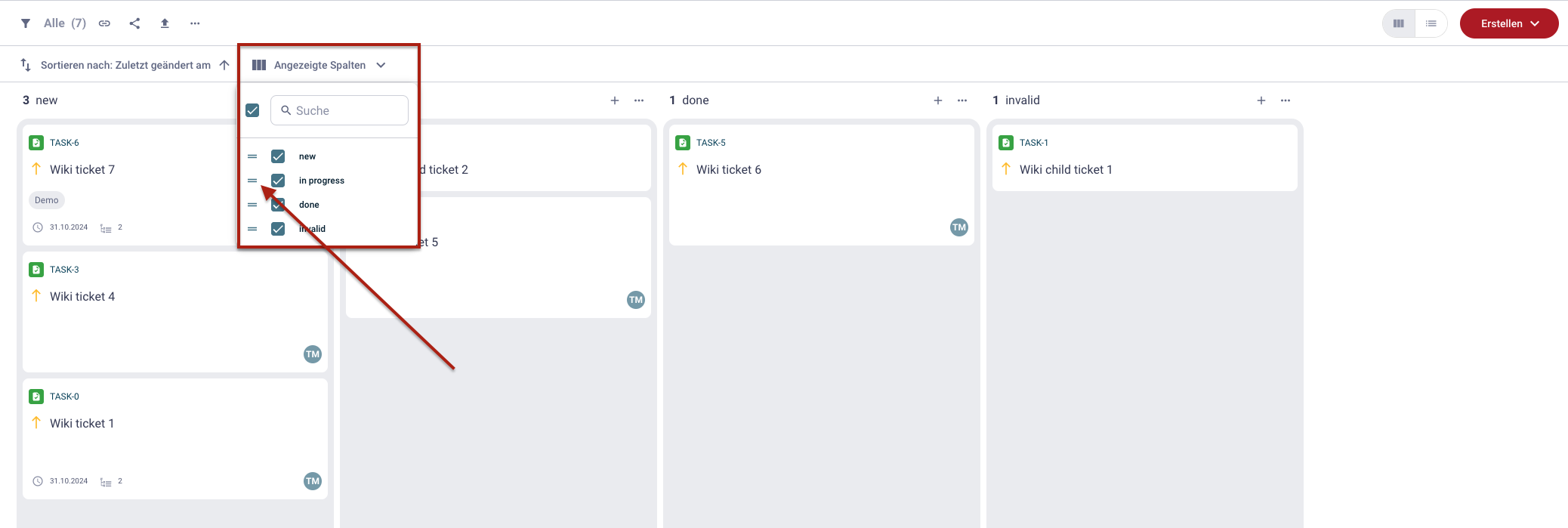This screenshot has width=1568, height=528.
Task: Click Alle (7) filter label
Action: (x=65, y=23)
